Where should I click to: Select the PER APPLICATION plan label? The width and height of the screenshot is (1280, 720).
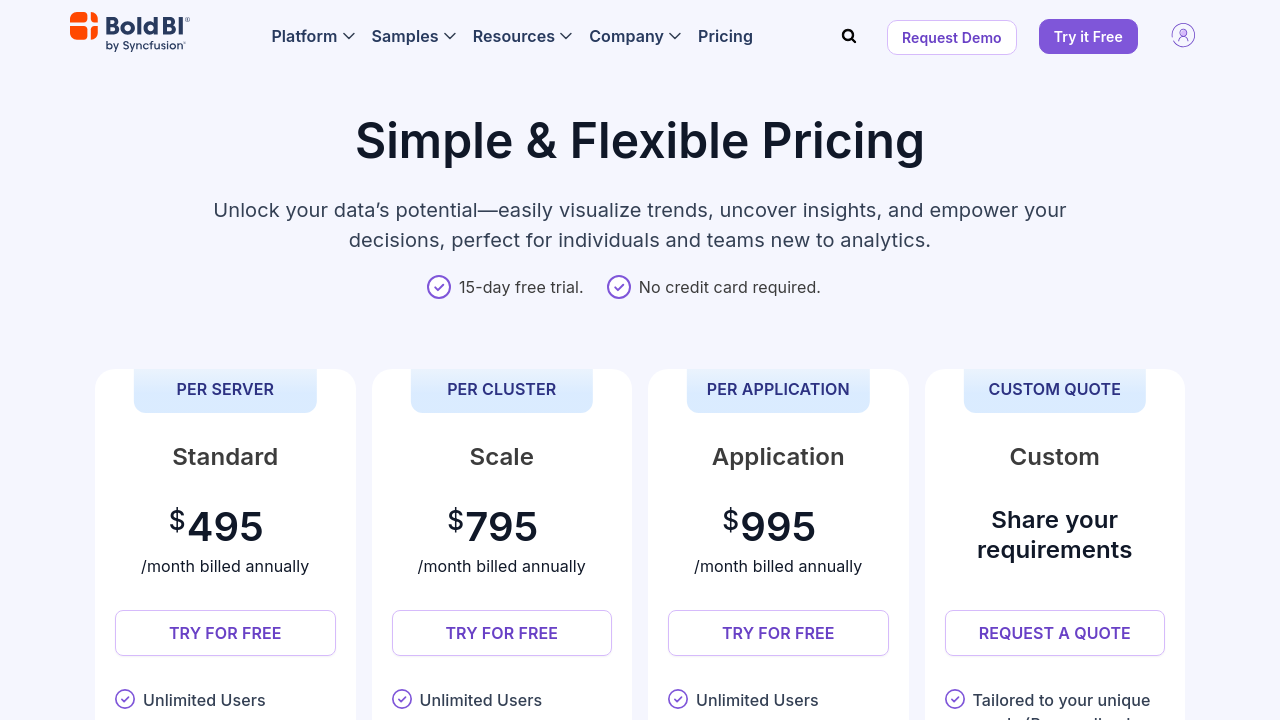pyautogui.click(x=778, y=390)
